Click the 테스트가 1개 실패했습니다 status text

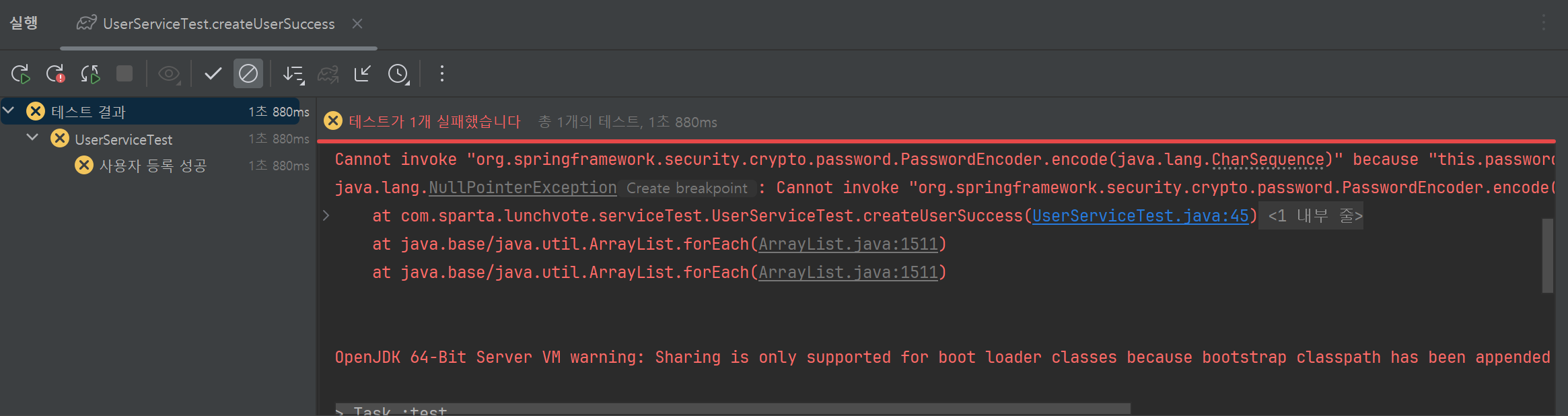pyautogui.click(x=435, y=122)
